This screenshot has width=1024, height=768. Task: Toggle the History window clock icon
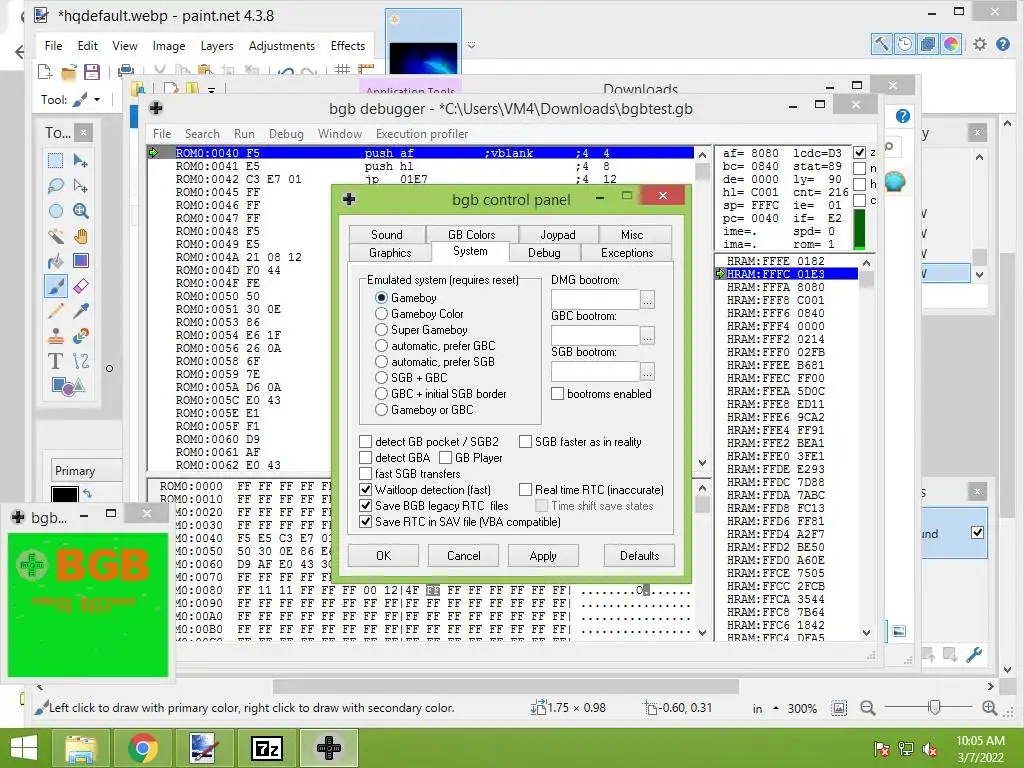point(904,44)
